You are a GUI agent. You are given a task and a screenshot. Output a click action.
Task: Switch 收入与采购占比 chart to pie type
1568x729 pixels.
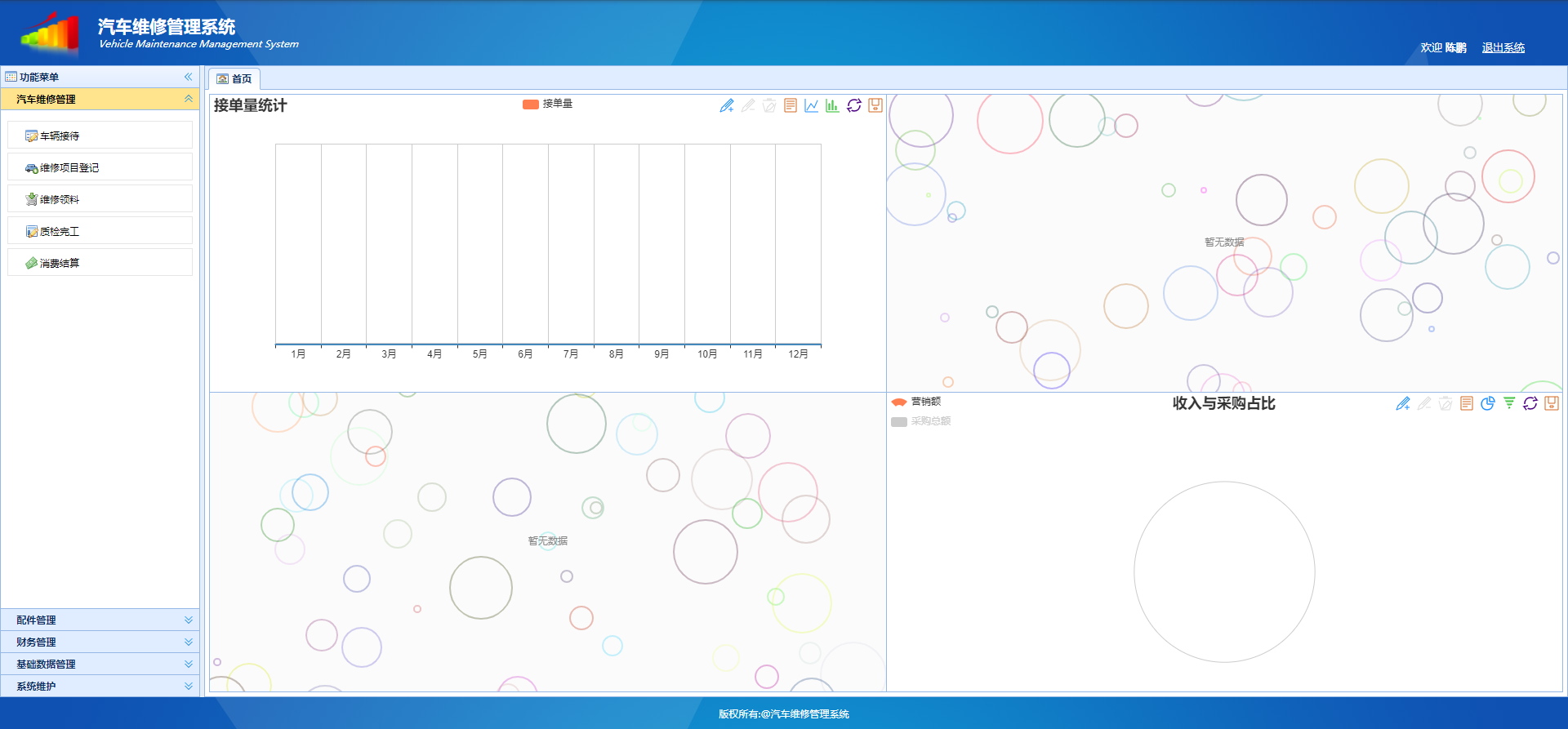(1488, 403)
